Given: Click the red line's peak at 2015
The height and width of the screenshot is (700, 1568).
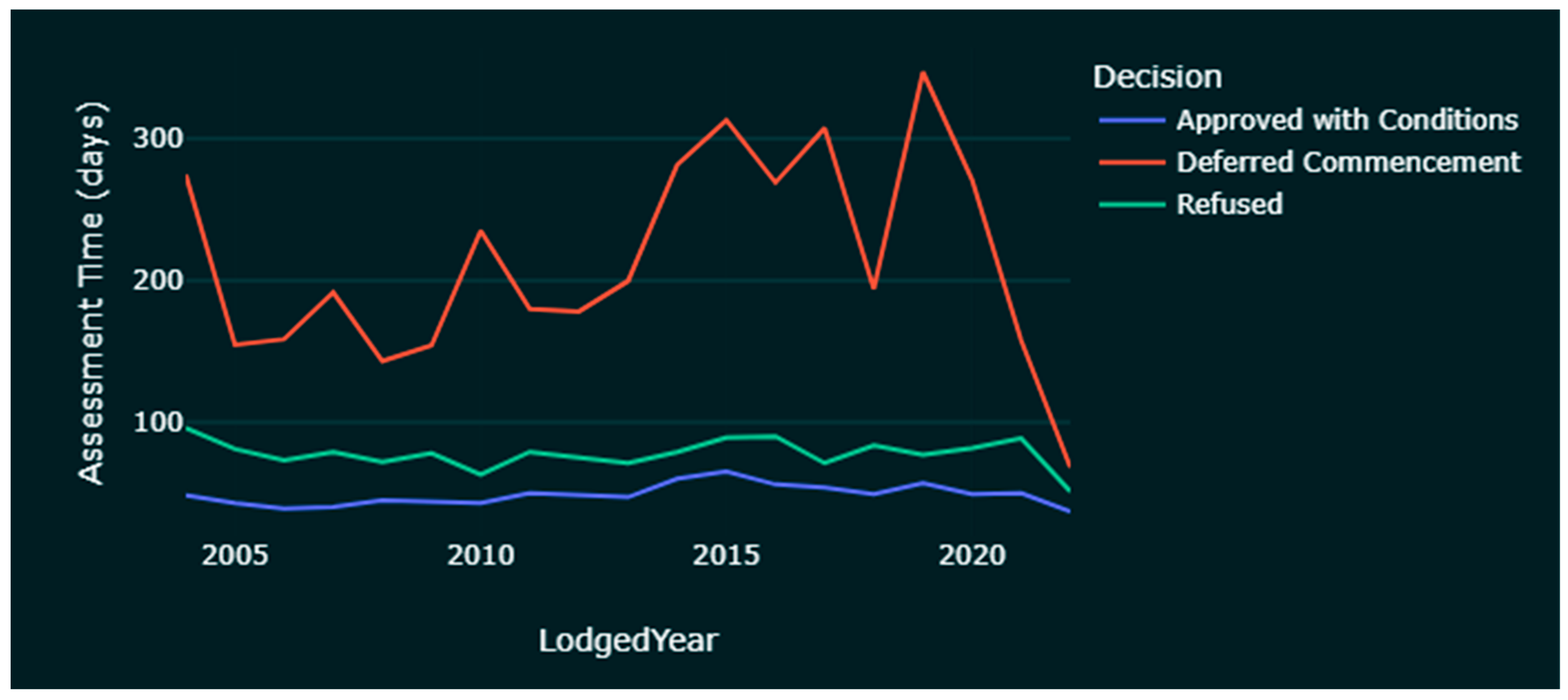Looking at the screenshot, I should click(x=726, y=120).
